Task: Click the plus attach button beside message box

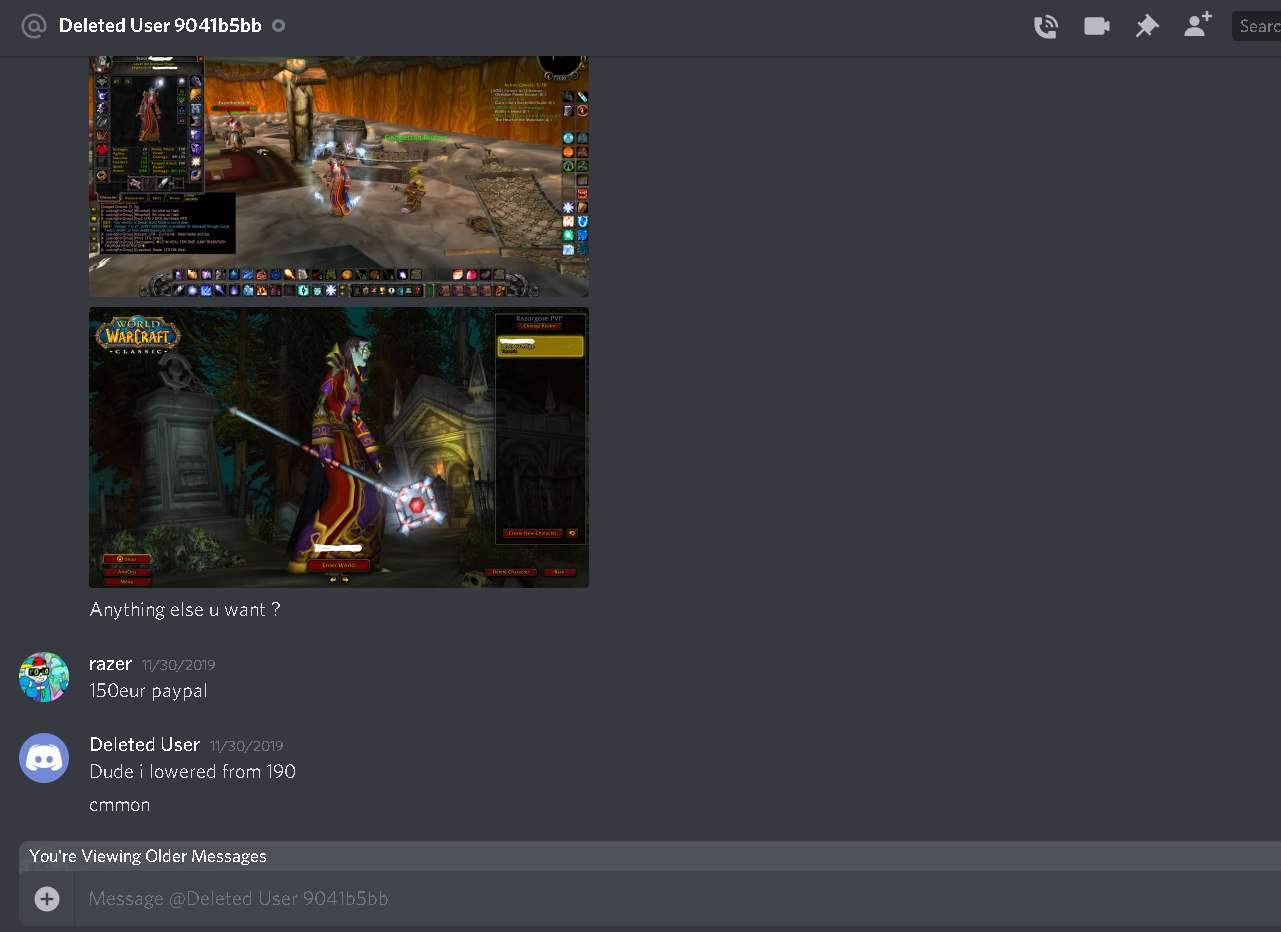Action: (47, 899)
